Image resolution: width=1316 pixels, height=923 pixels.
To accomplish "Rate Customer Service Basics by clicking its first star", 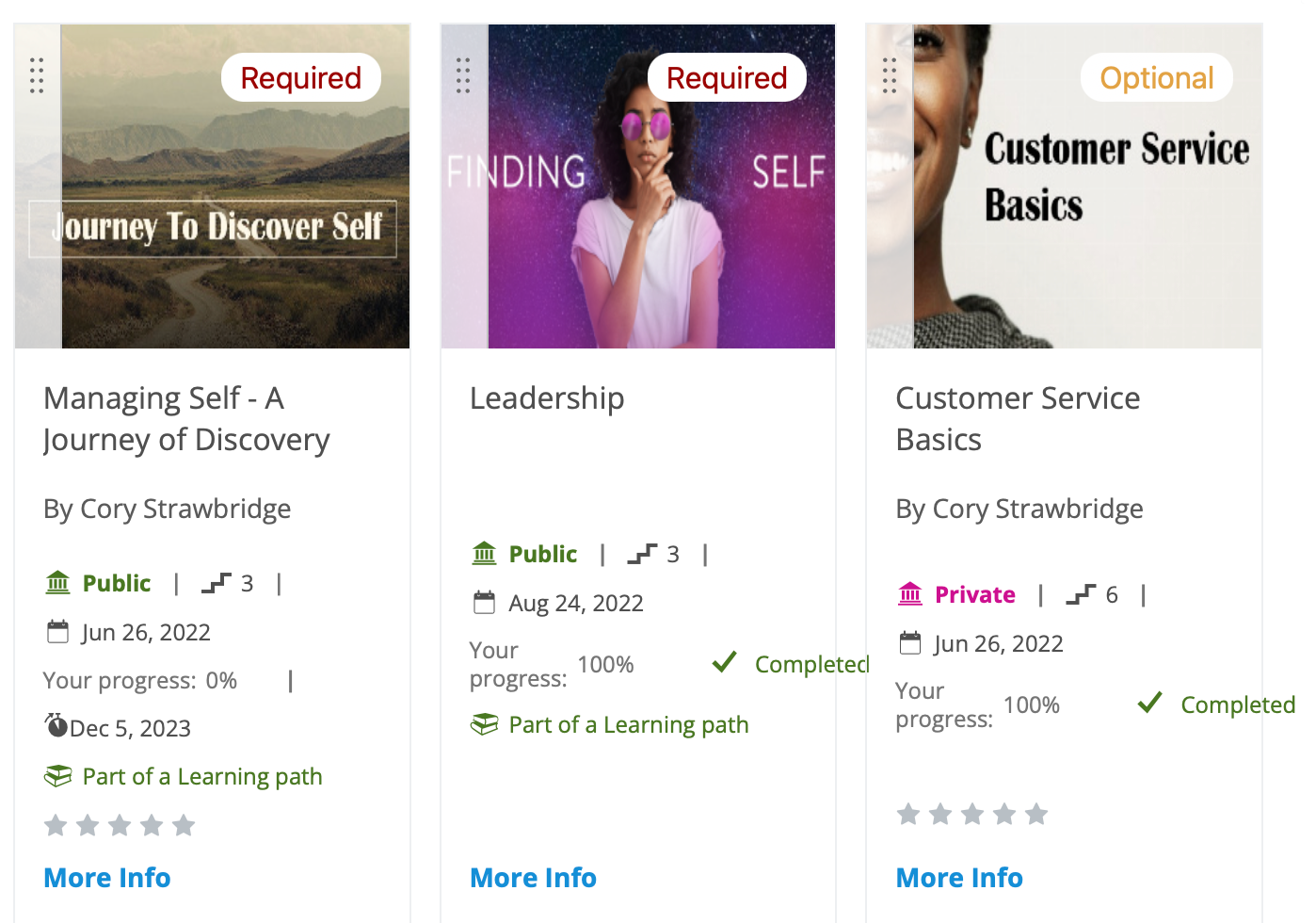I will pyautogui.click(x=908, y=813).
